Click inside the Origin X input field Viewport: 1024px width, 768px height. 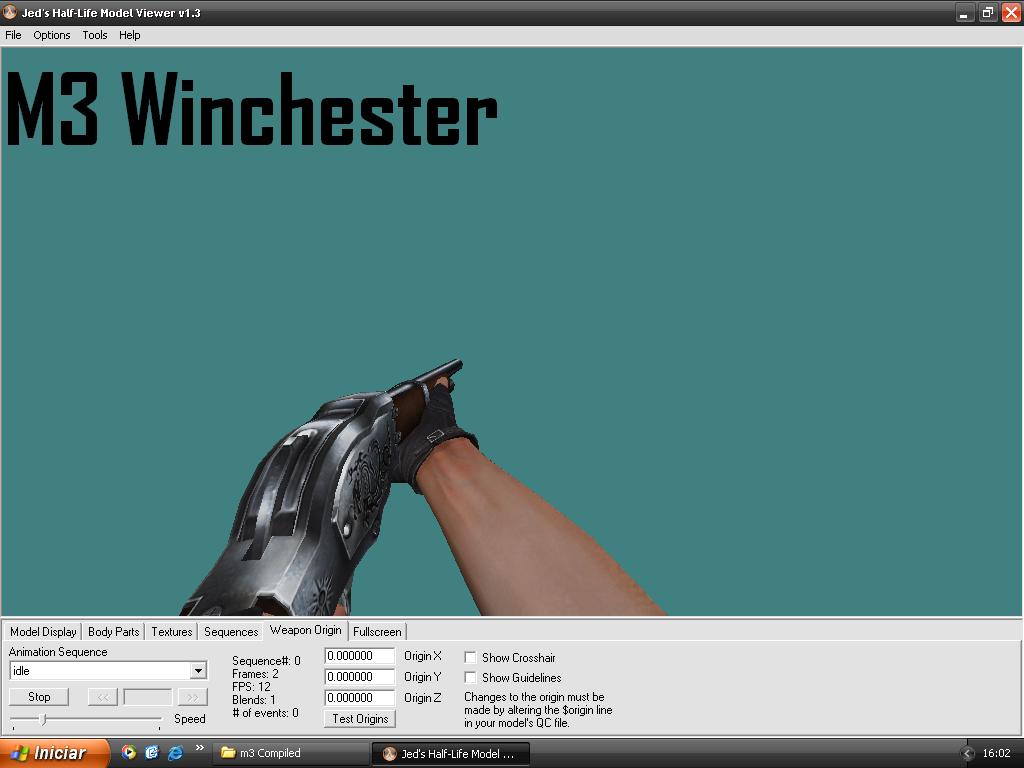359,657
